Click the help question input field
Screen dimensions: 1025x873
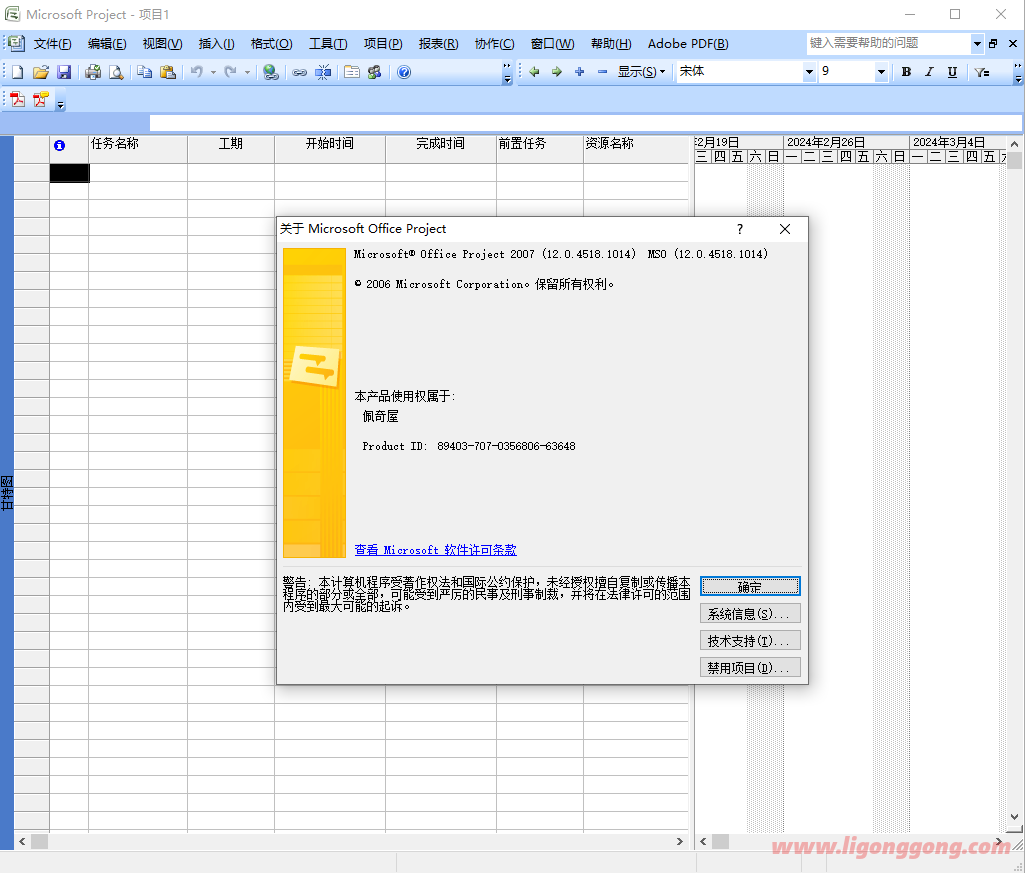(888, 44)
